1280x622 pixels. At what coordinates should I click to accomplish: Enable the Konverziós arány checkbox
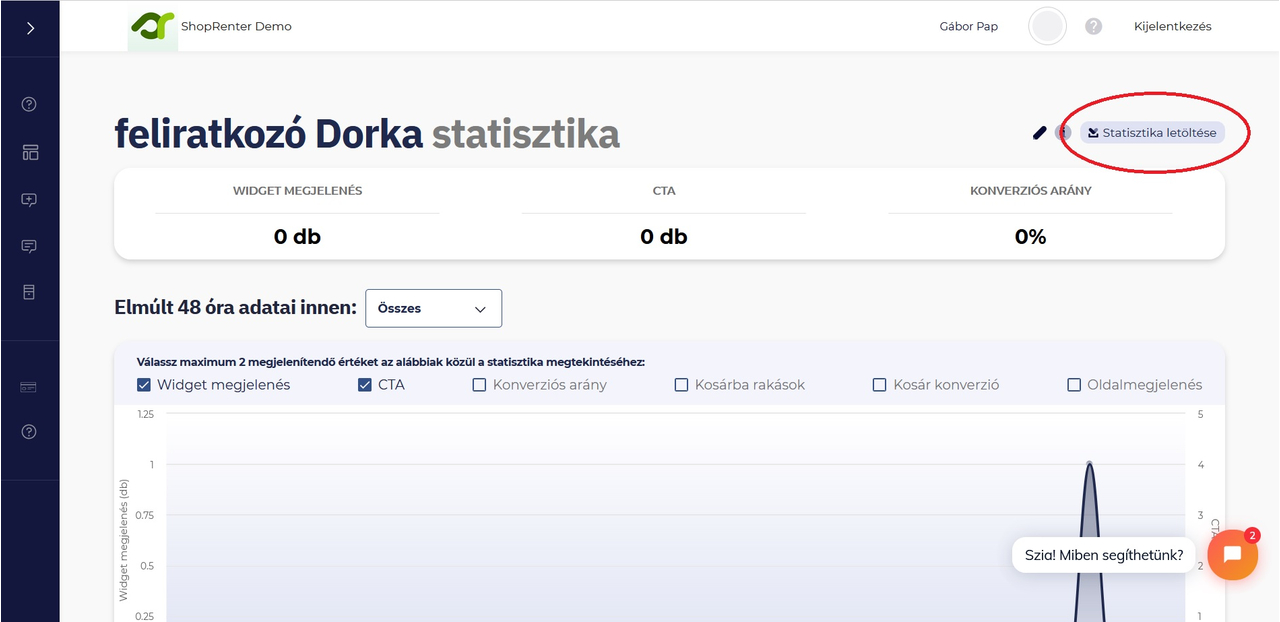click(x=479, y=384)
